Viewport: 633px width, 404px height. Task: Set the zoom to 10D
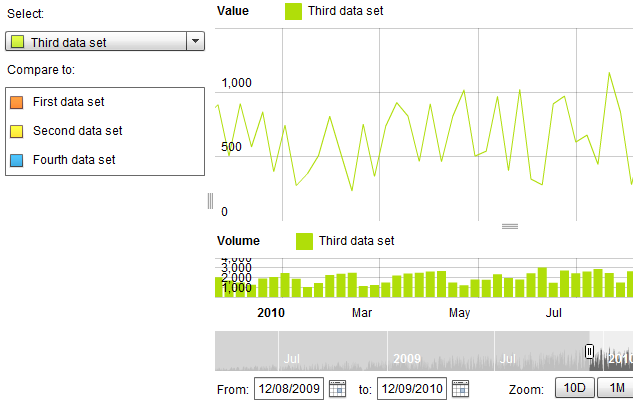[574, 388]
